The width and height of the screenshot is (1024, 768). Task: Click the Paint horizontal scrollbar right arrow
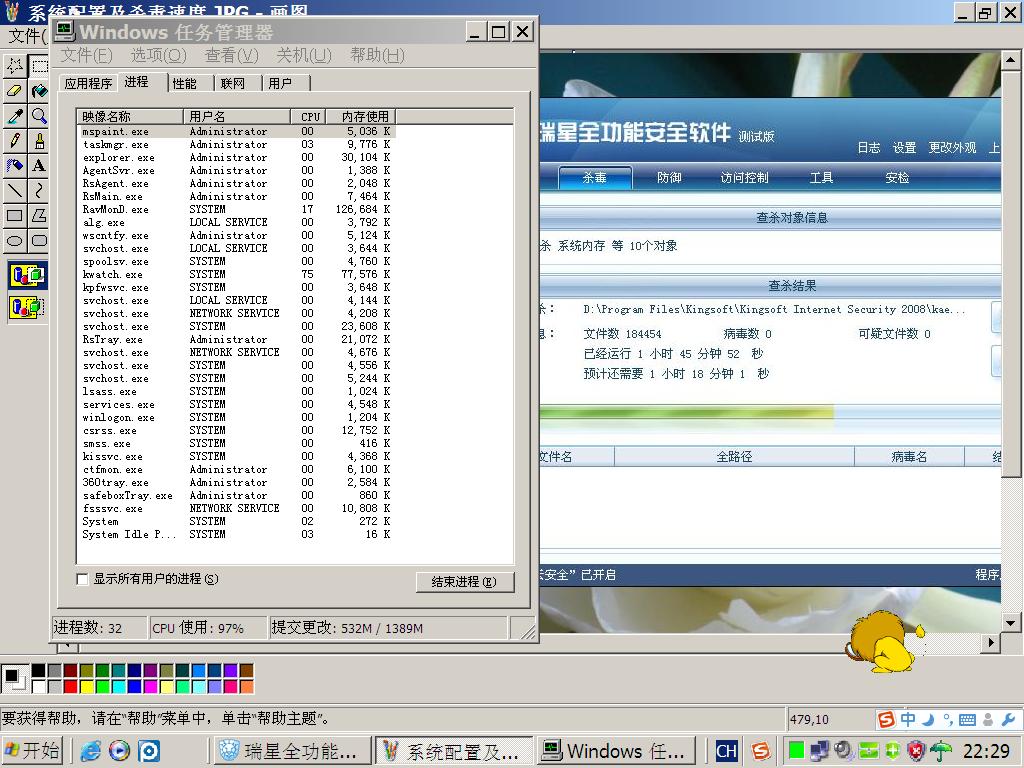pos(991,643)
